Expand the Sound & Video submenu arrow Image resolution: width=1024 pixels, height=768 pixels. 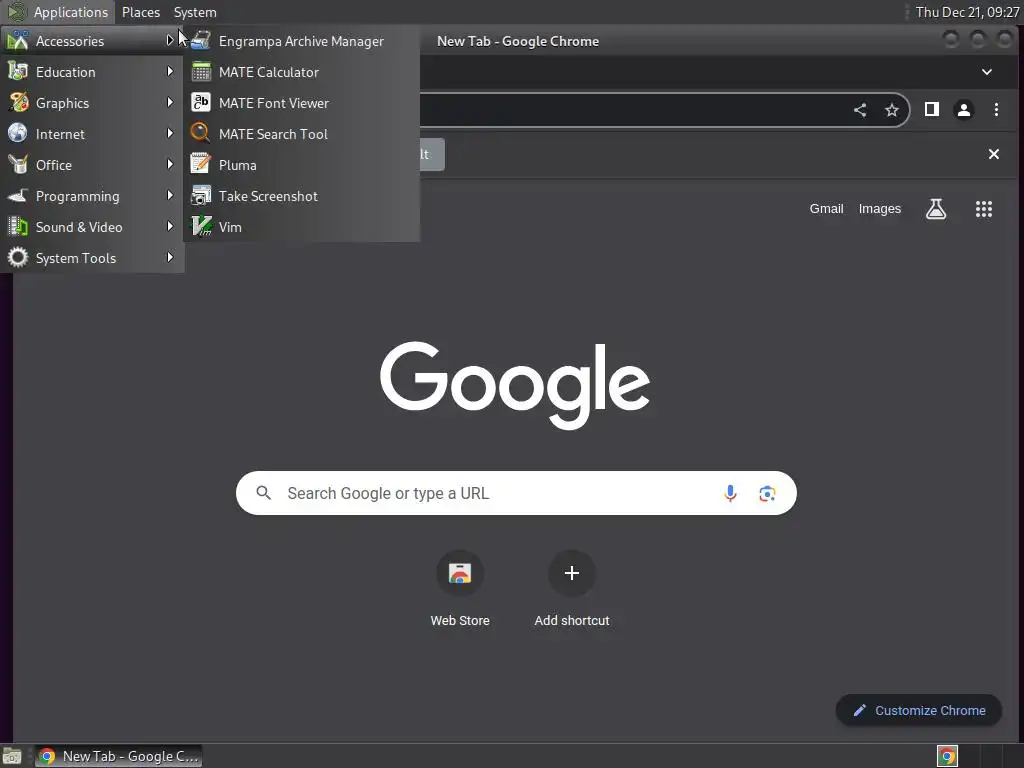(170, 226)
